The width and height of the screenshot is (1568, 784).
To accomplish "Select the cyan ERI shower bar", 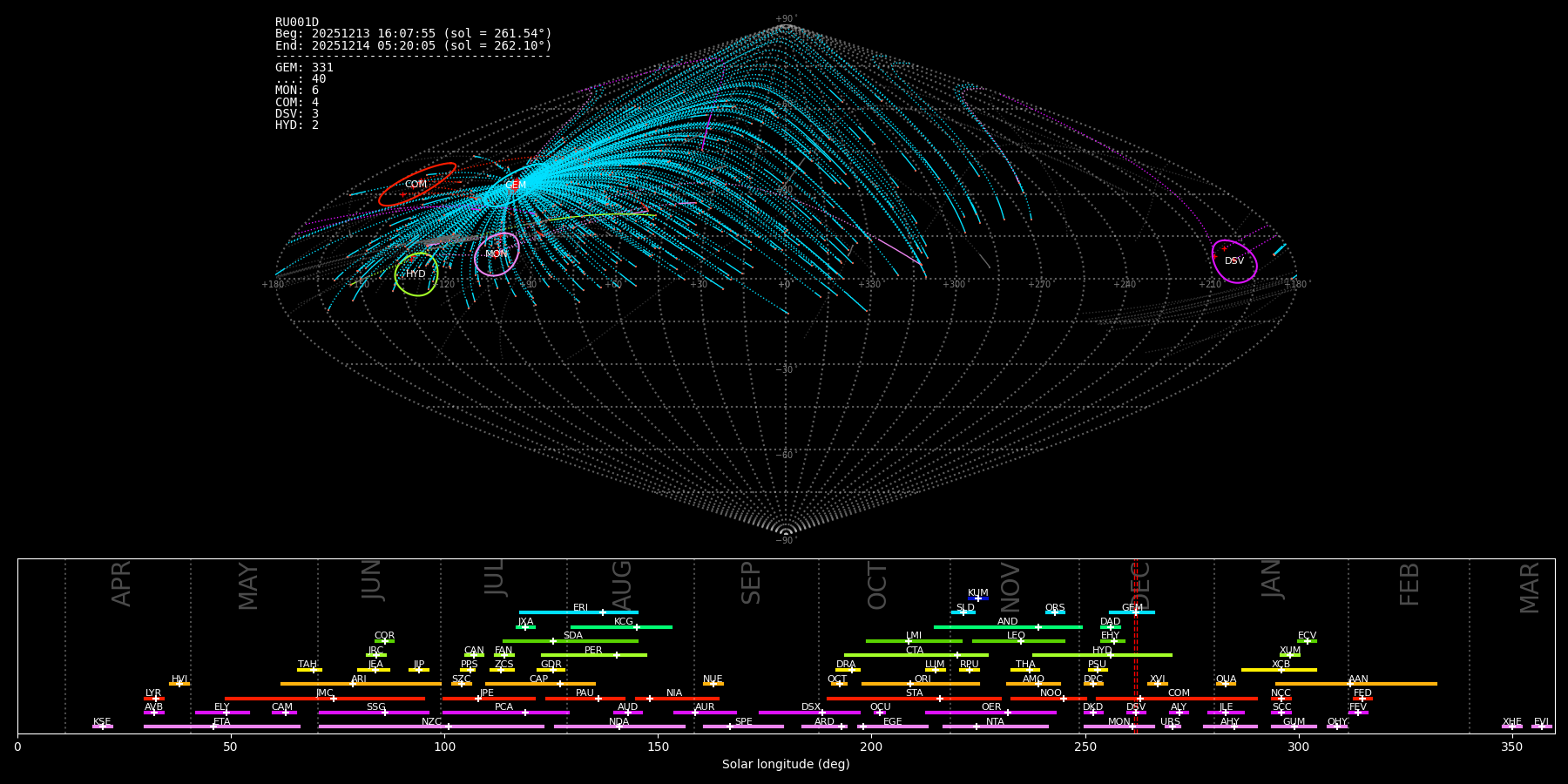I will point(578,612).
